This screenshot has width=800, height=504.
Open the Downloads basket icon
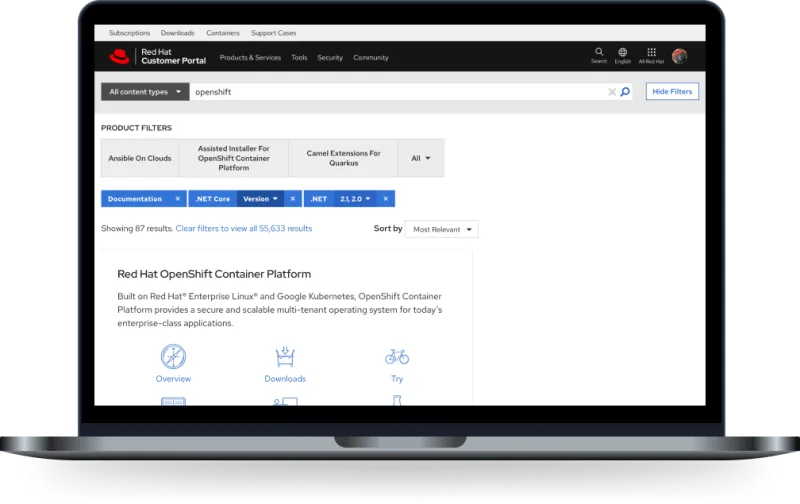click(285, 356)
